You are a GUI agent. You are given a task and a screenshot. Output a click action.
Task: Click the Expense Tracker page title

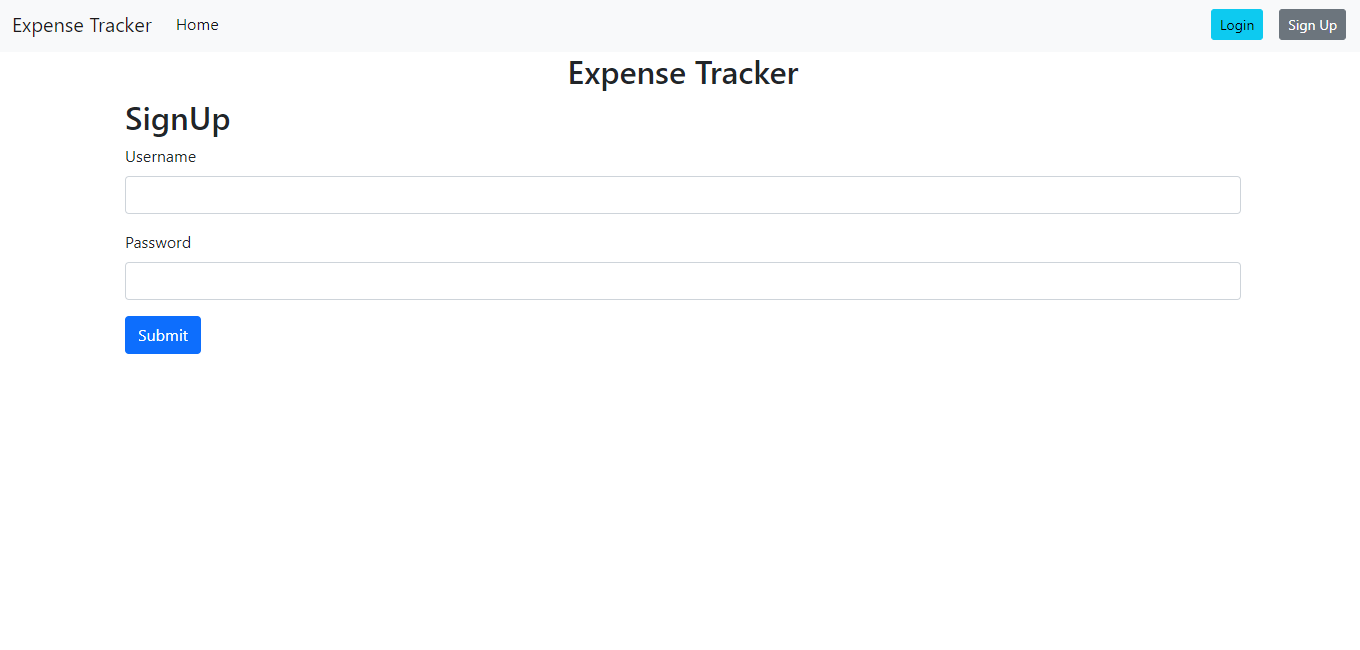[683, 72]
